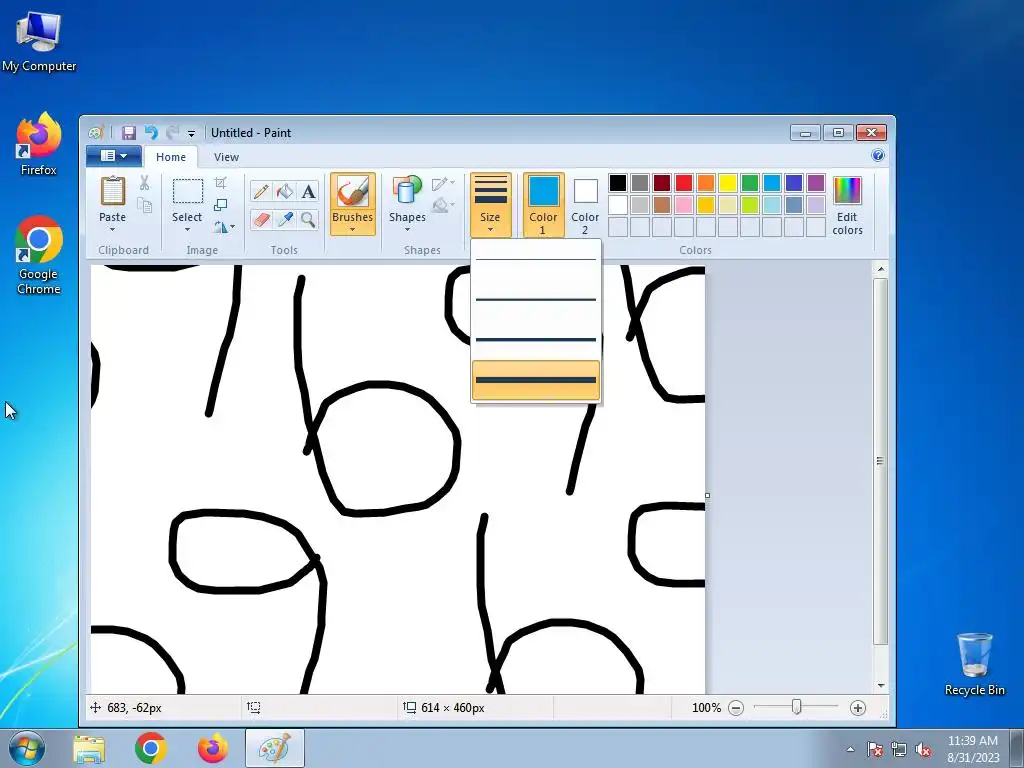Expand the Shapes dropdown arrow
The image size is (1024, 768).
coord(407,230)
